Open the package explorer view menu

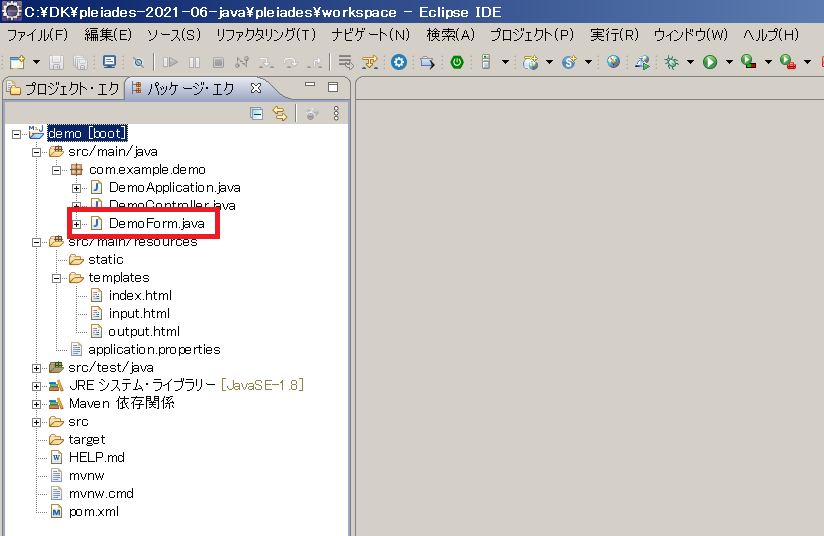point(336,113)
